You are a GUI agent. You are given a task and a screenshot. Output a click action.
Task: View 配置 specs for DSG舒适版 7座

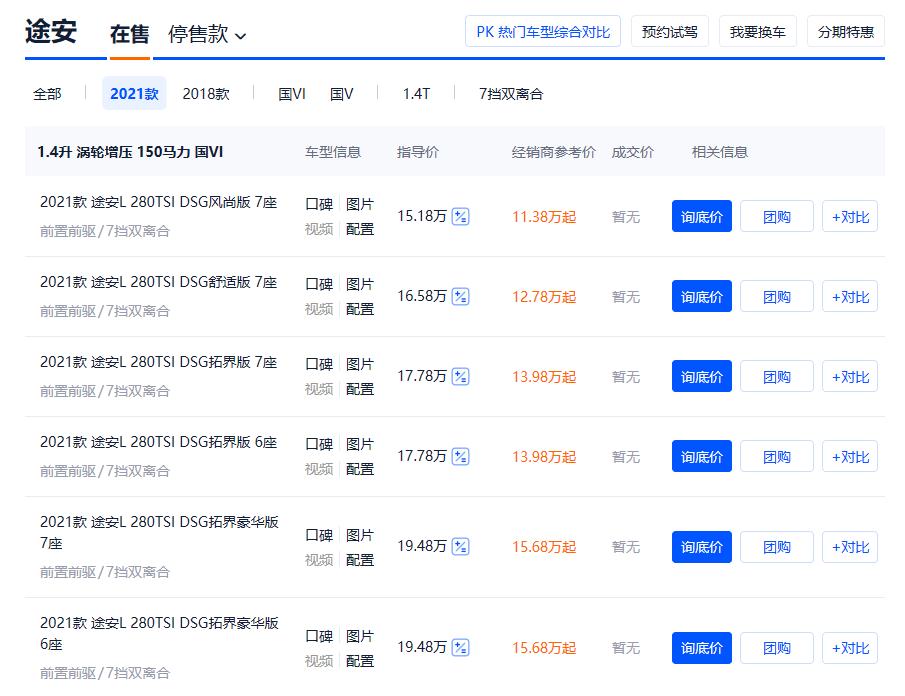pyautogui.click(x=361, y=308)
